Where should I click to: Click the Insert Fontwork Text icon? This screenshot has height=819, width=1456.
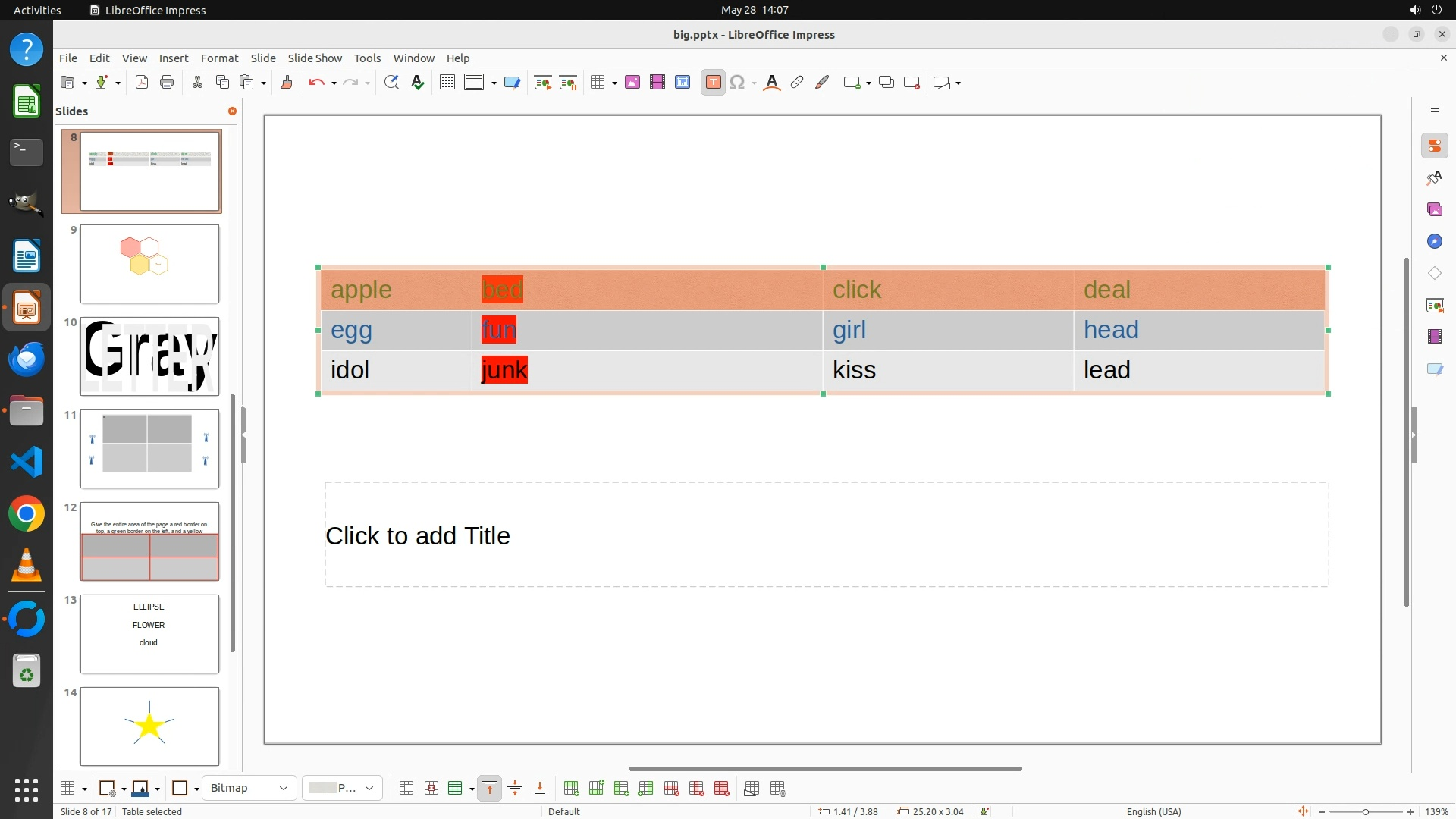click(x=771, y=83)
